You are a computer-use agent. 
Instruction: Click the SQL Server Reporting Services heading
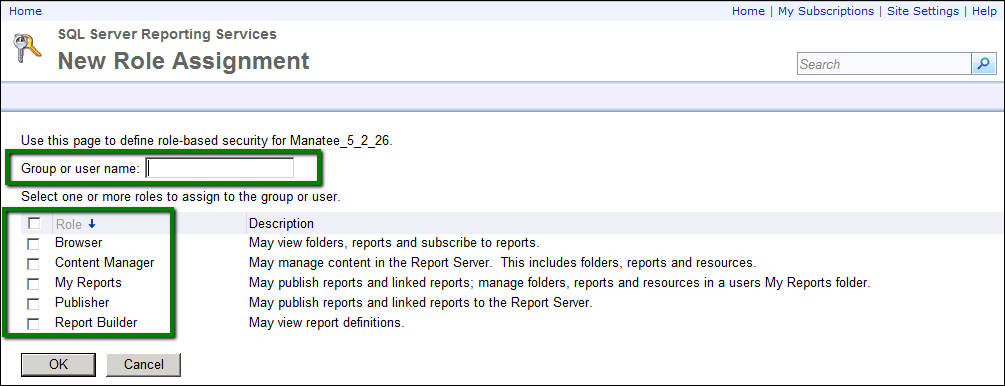click(x=167, y=35)
